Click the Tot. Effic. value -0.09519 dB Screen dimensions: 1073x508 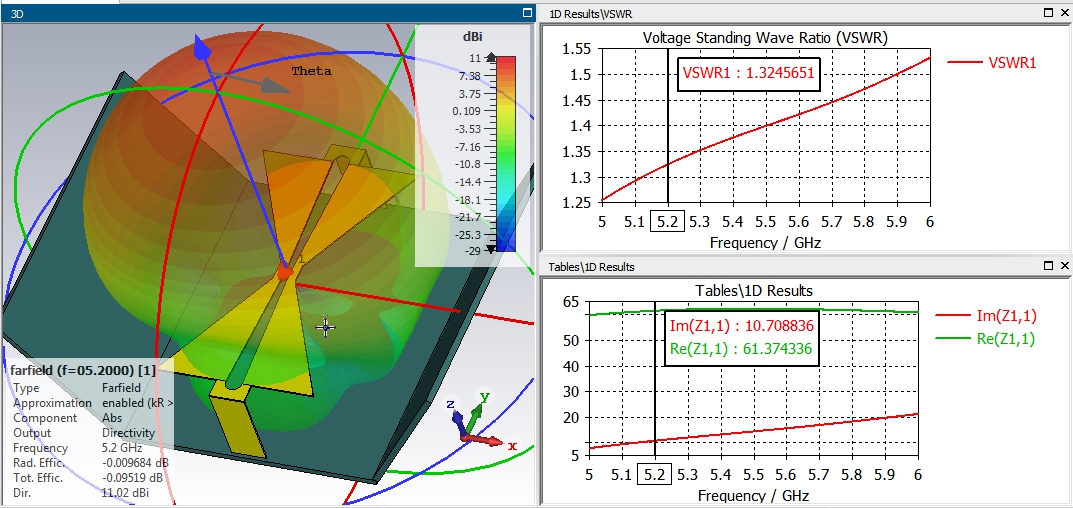[132, 478]
